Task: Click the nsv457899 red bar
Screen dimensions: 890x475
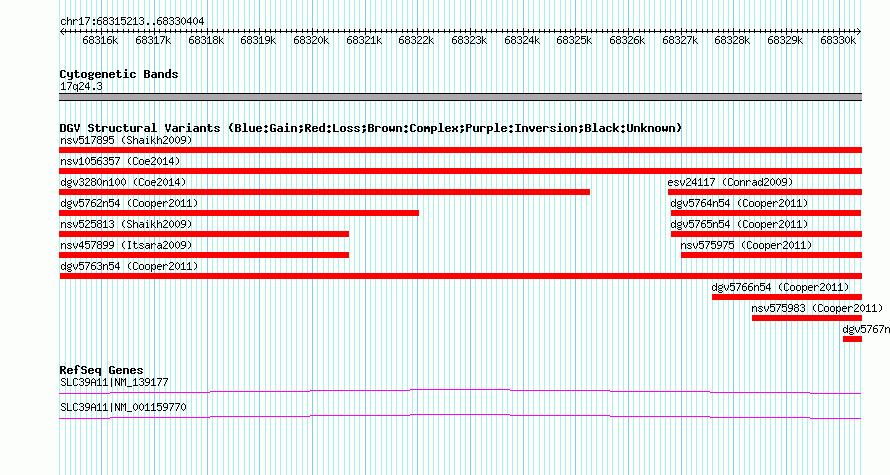Action: 204,255
